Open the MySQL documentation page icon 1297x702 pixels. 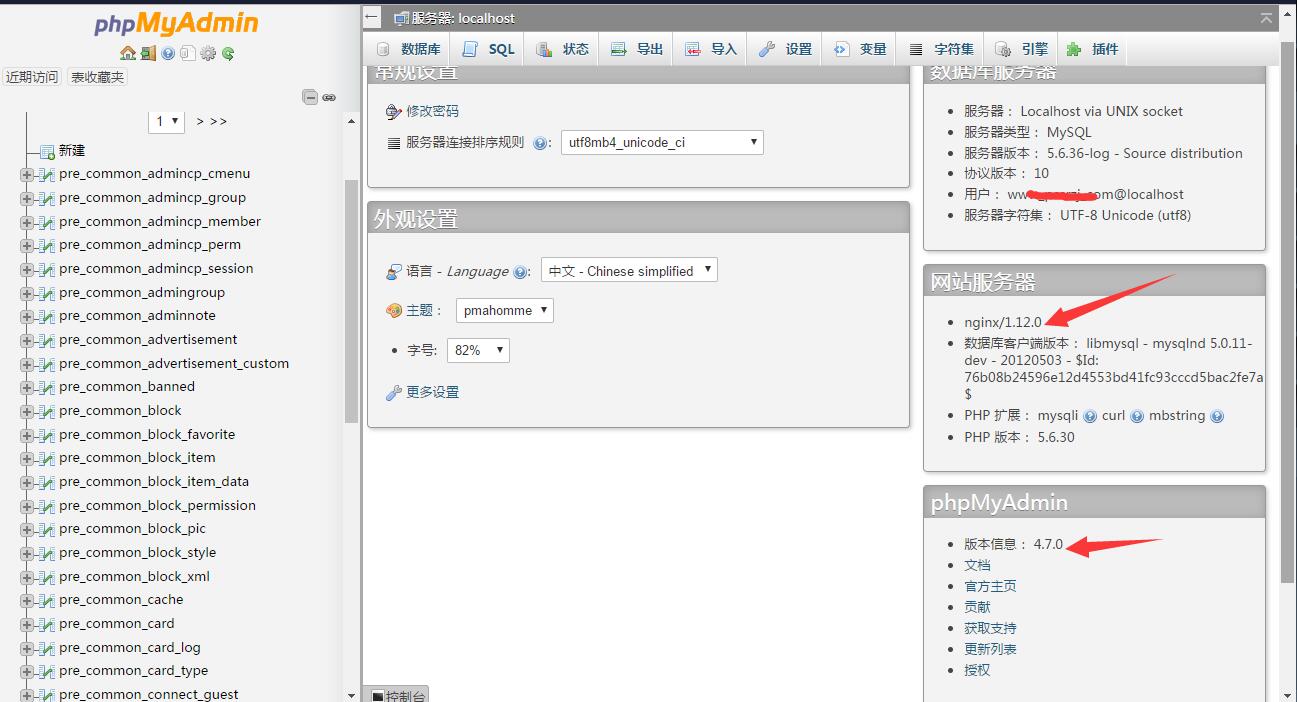tap(188, 54)
